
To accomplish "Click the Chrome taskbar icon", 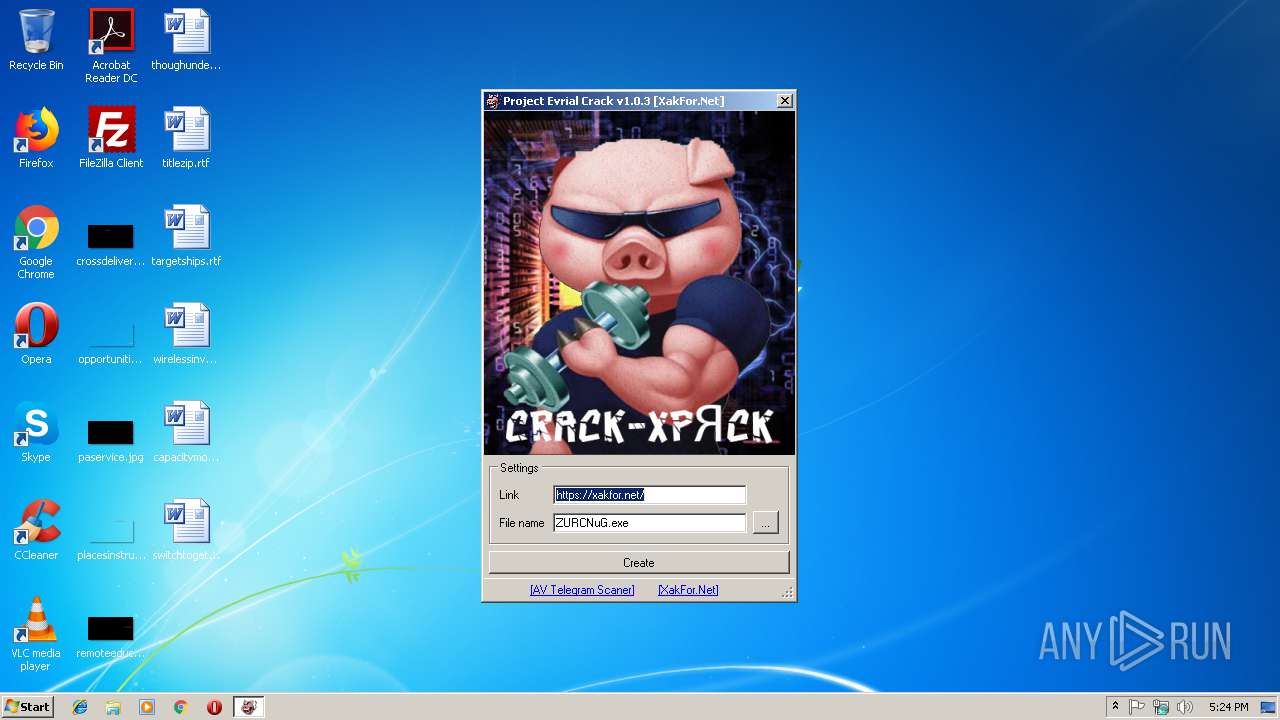I will pyautogui.click(x=180, y=707).
